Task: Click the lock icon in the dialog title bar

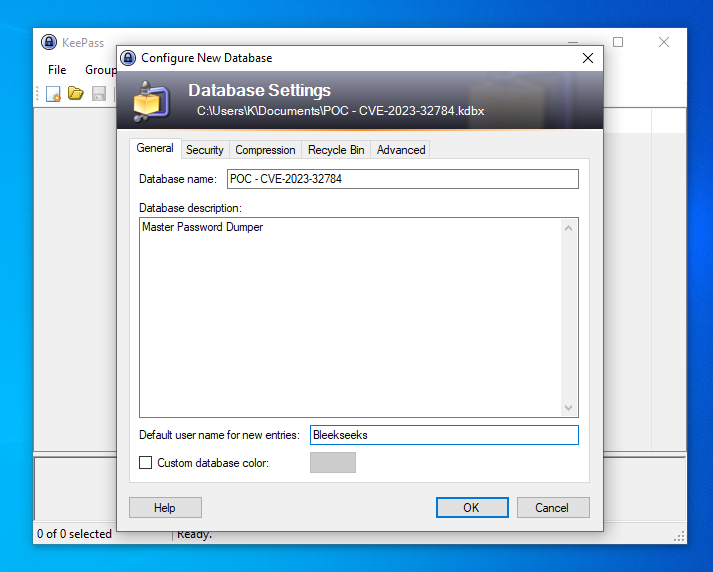Action: 128,58
